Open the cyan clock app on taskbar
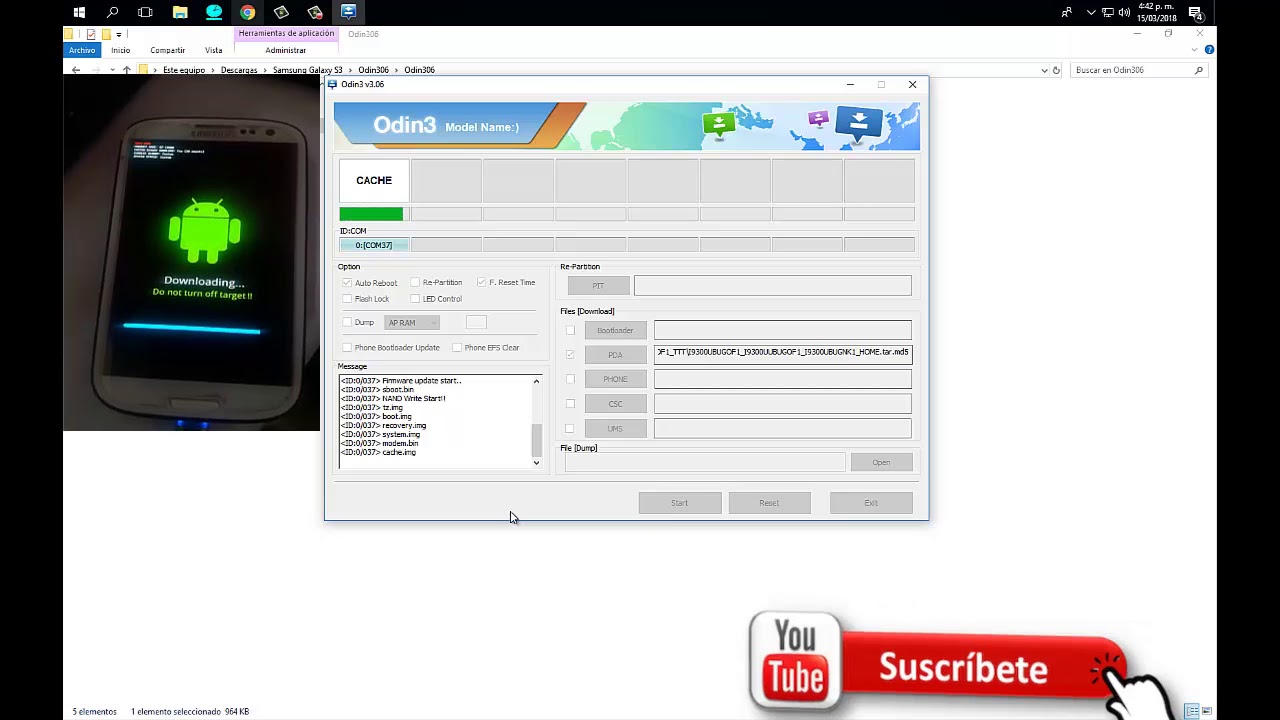This screenshot has width=1280, height=720. (214, 12)
